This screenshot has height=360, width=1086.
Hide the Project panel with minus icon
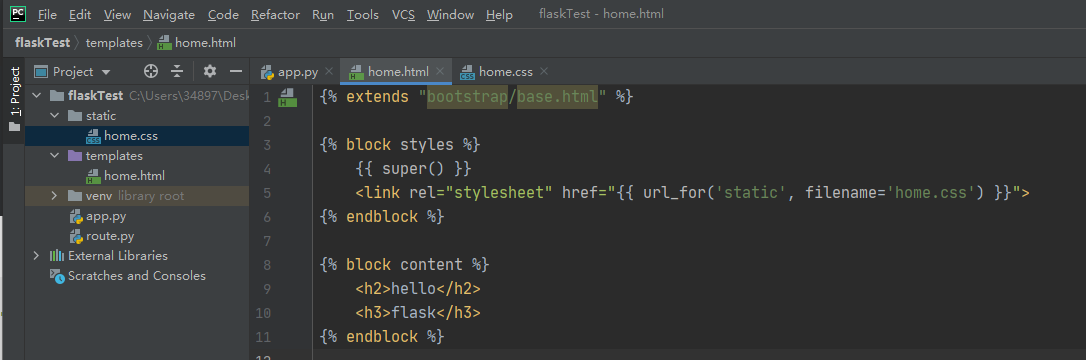pos(235,71)
